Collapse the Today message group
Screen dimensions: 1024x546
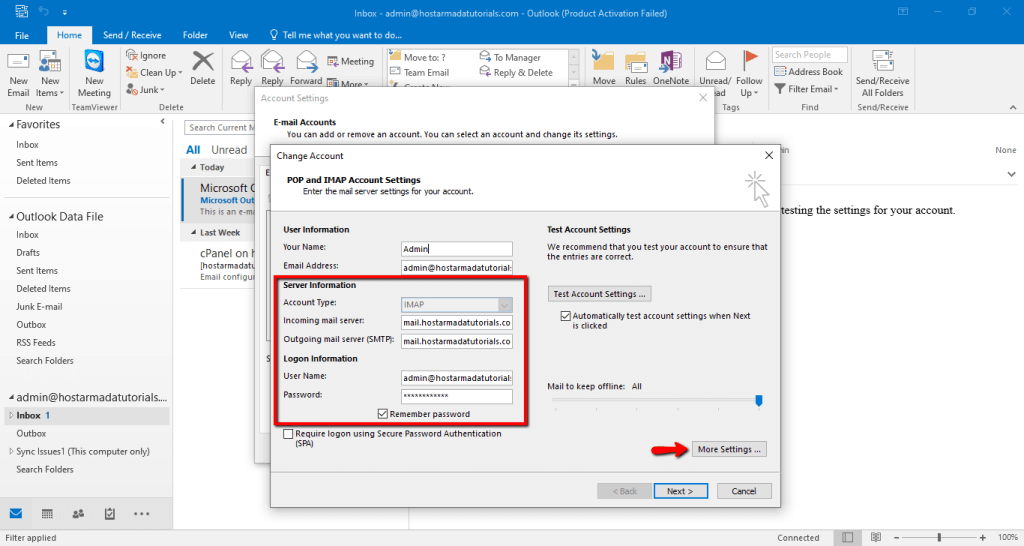tap(193, 167)
